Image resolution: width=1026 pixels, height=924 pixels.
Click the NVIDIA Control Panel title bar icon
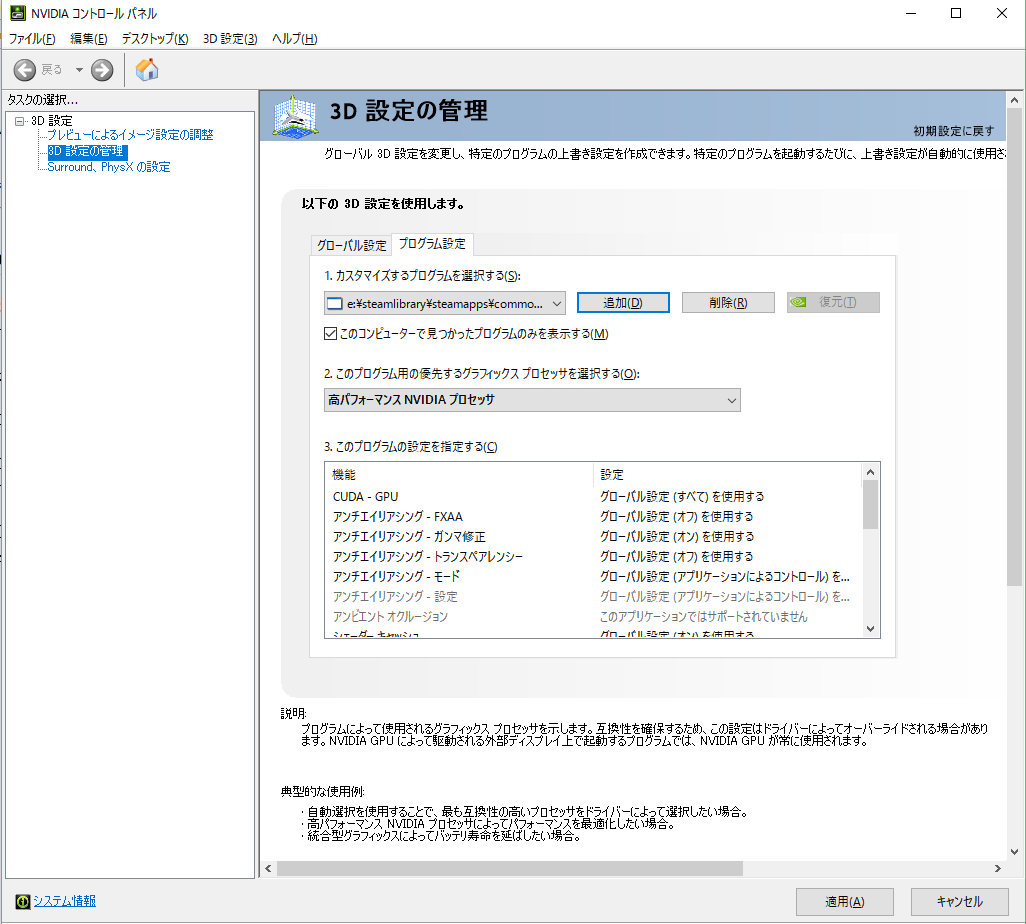click(x=17, y=13)
